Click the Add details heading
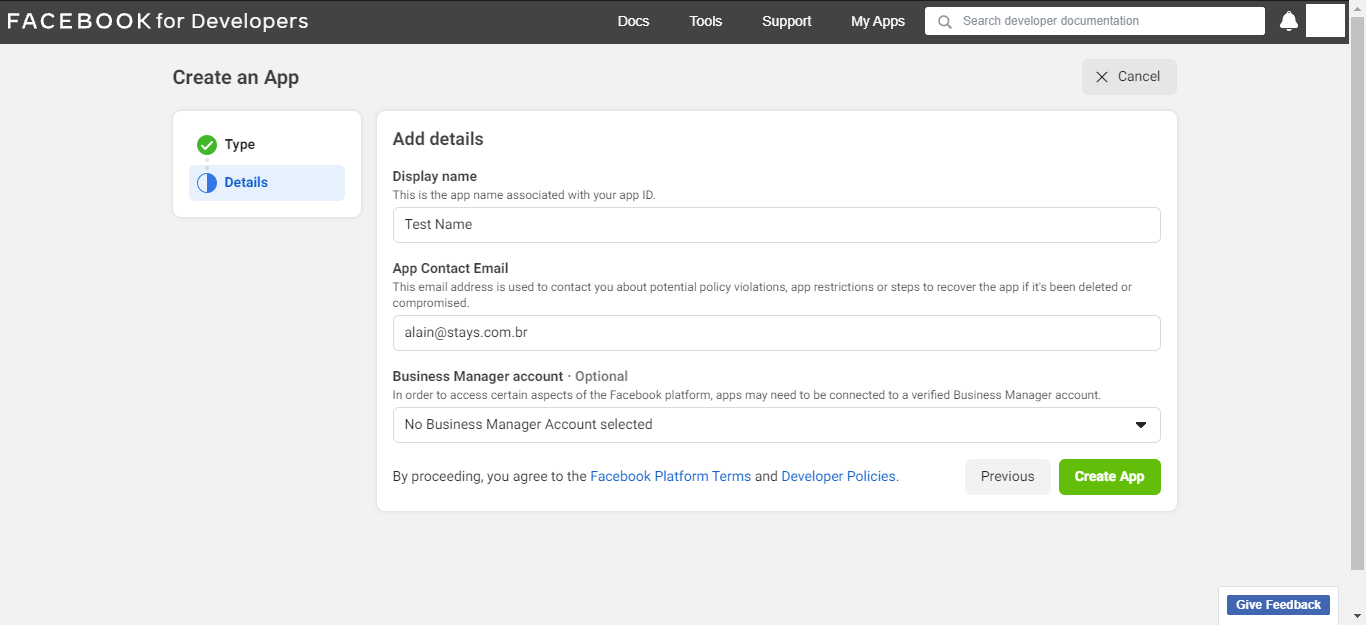The width and height of the screenshot is (1366, 625). [438, 140]
